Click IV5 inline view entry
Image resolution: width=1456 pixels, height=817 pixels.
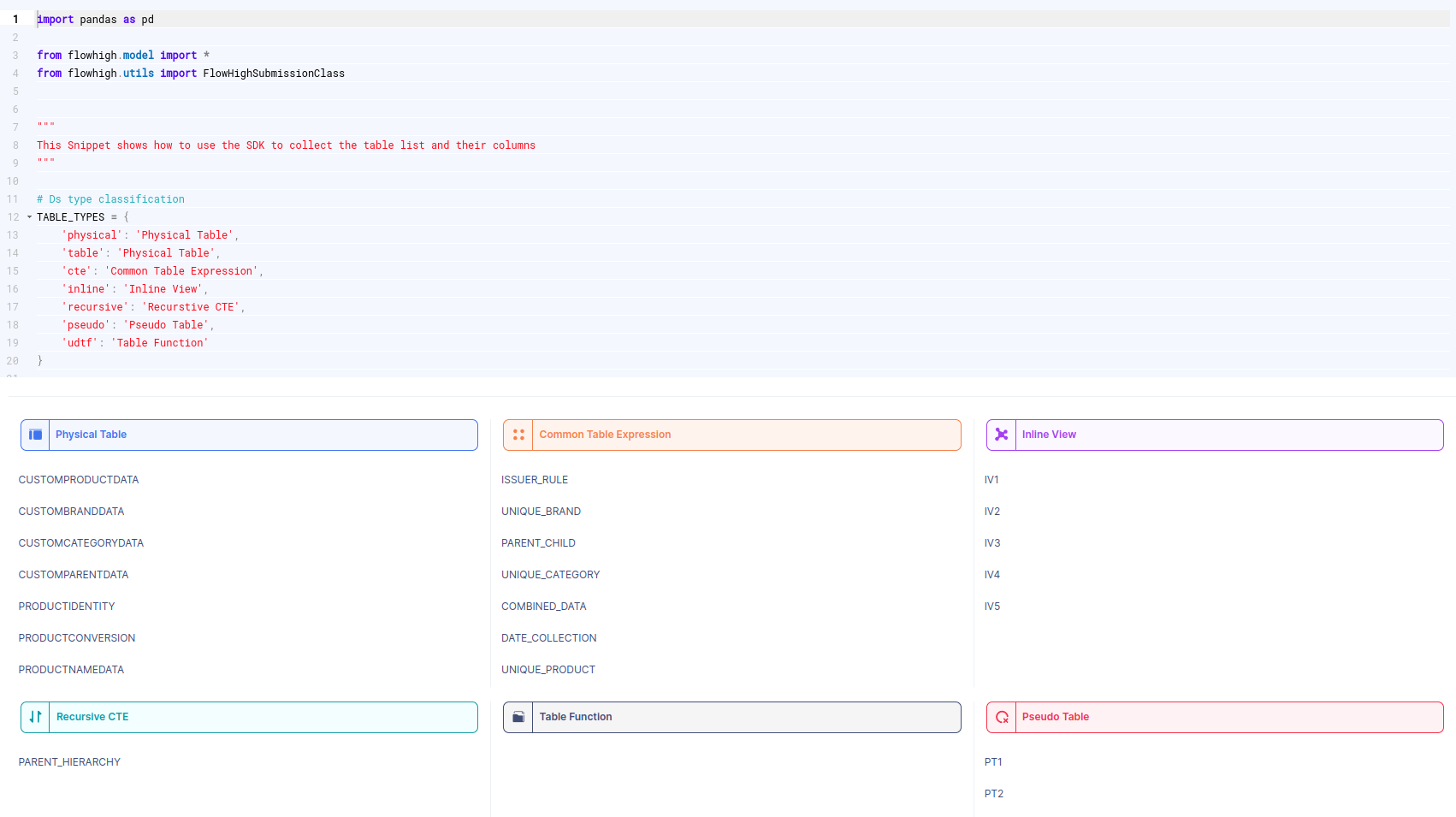click(x=992, y=607)
